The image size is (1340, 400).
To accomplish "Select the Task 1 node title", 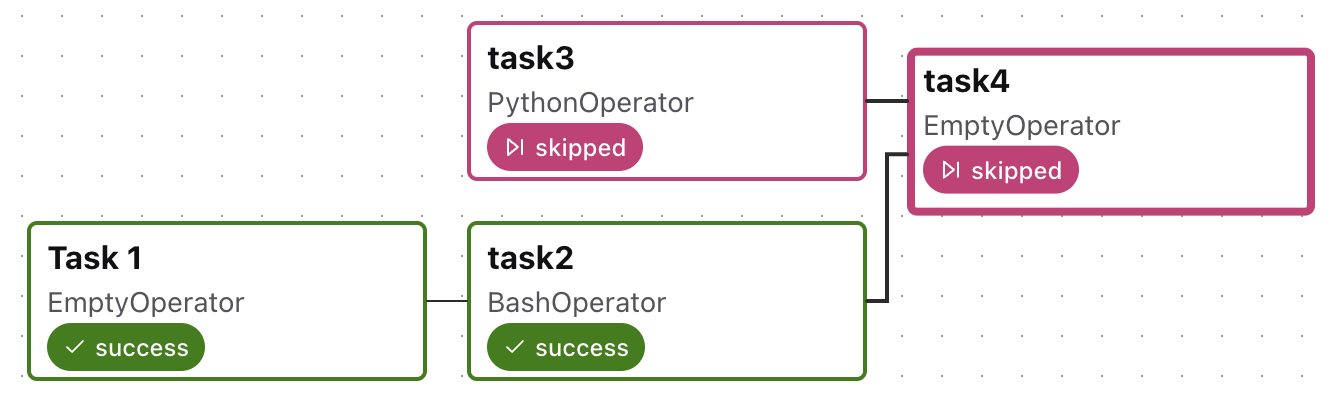I will point(95,259).
